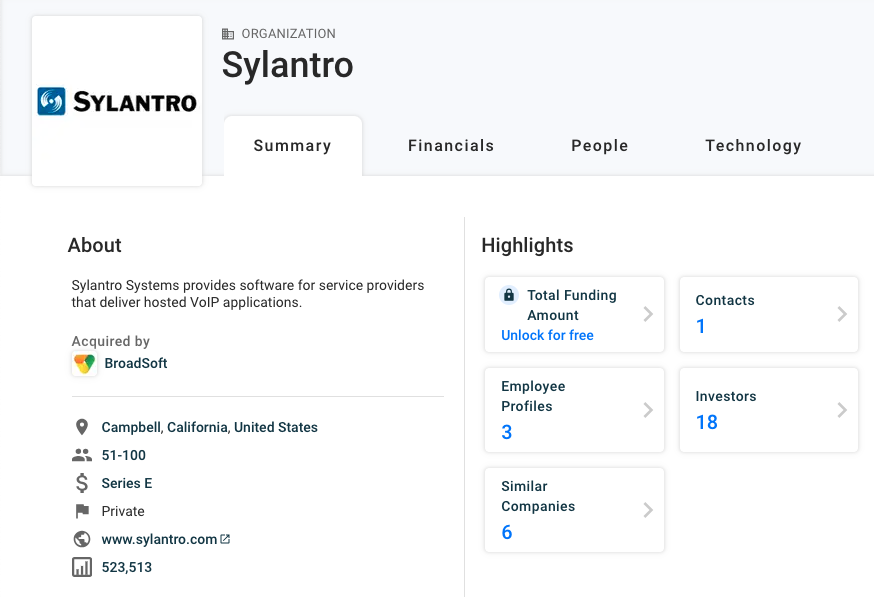Screen dimensions: 874x597
Task: Click the Sylantro logo thumbnail
Action: coord(117,101)
